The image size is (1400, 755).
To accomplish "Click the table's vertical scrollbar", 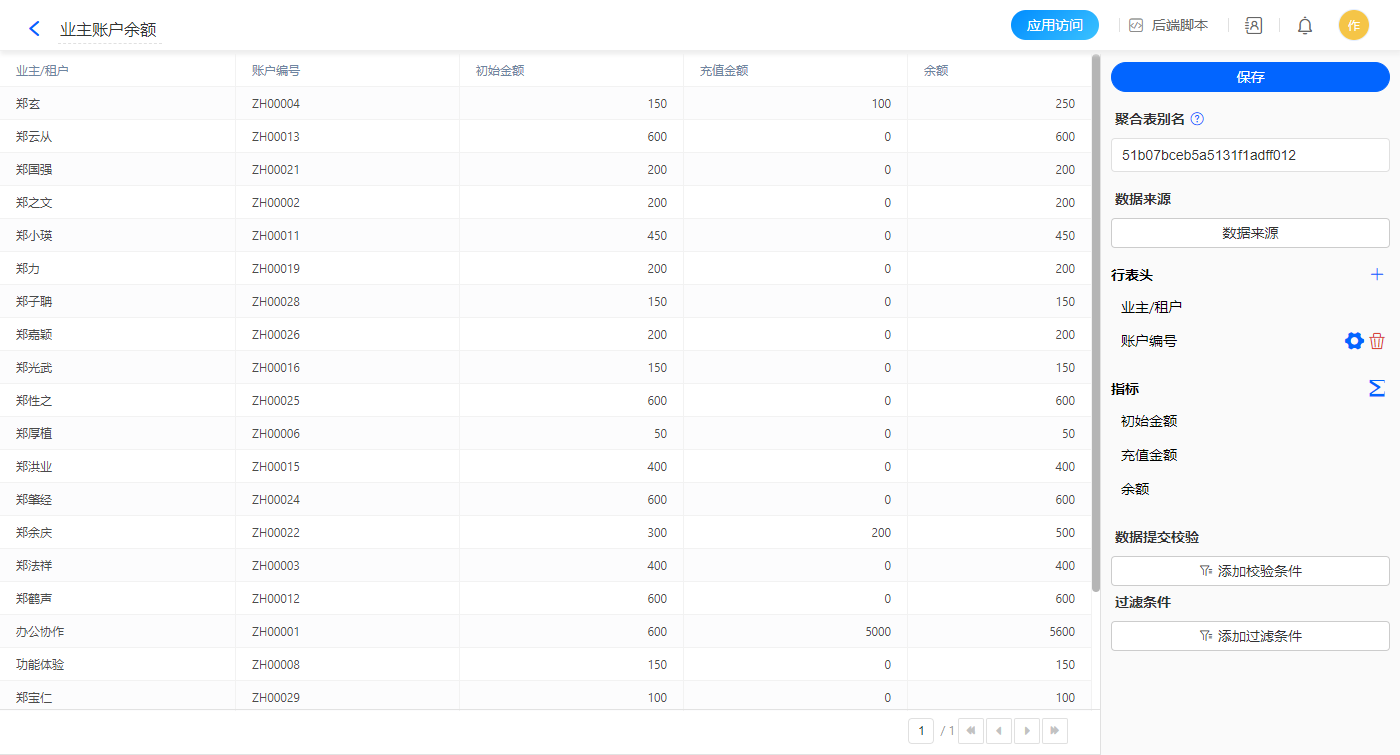I will coord(1096,320).
